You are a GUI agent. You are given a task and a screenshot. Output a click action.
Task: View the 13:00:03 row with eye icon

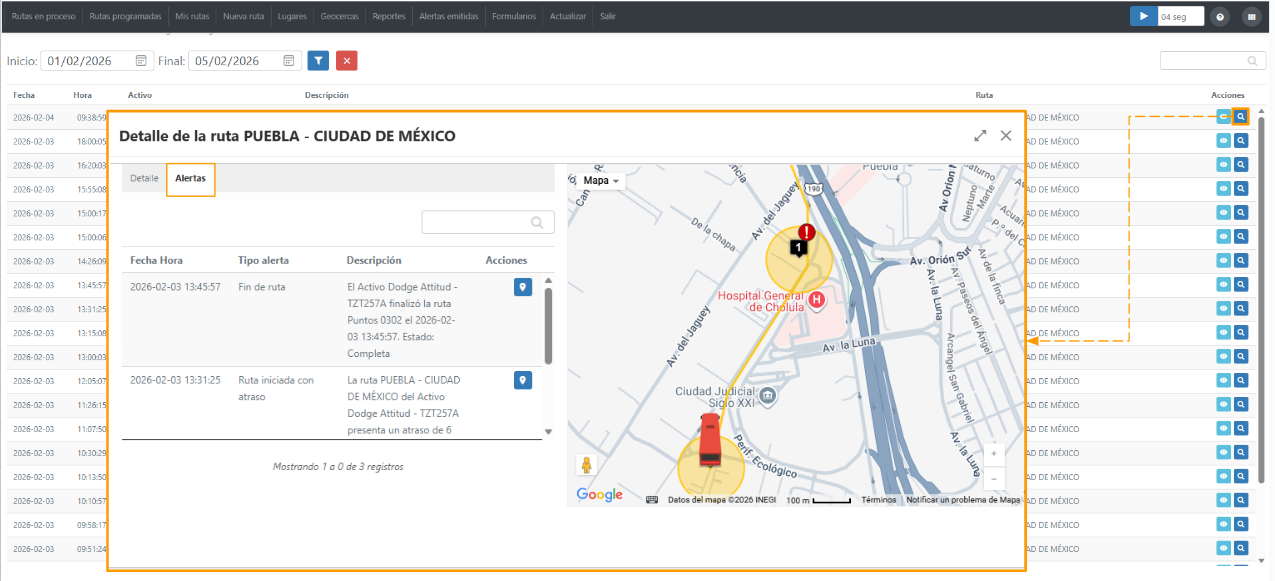click(x=1223, y=356)
